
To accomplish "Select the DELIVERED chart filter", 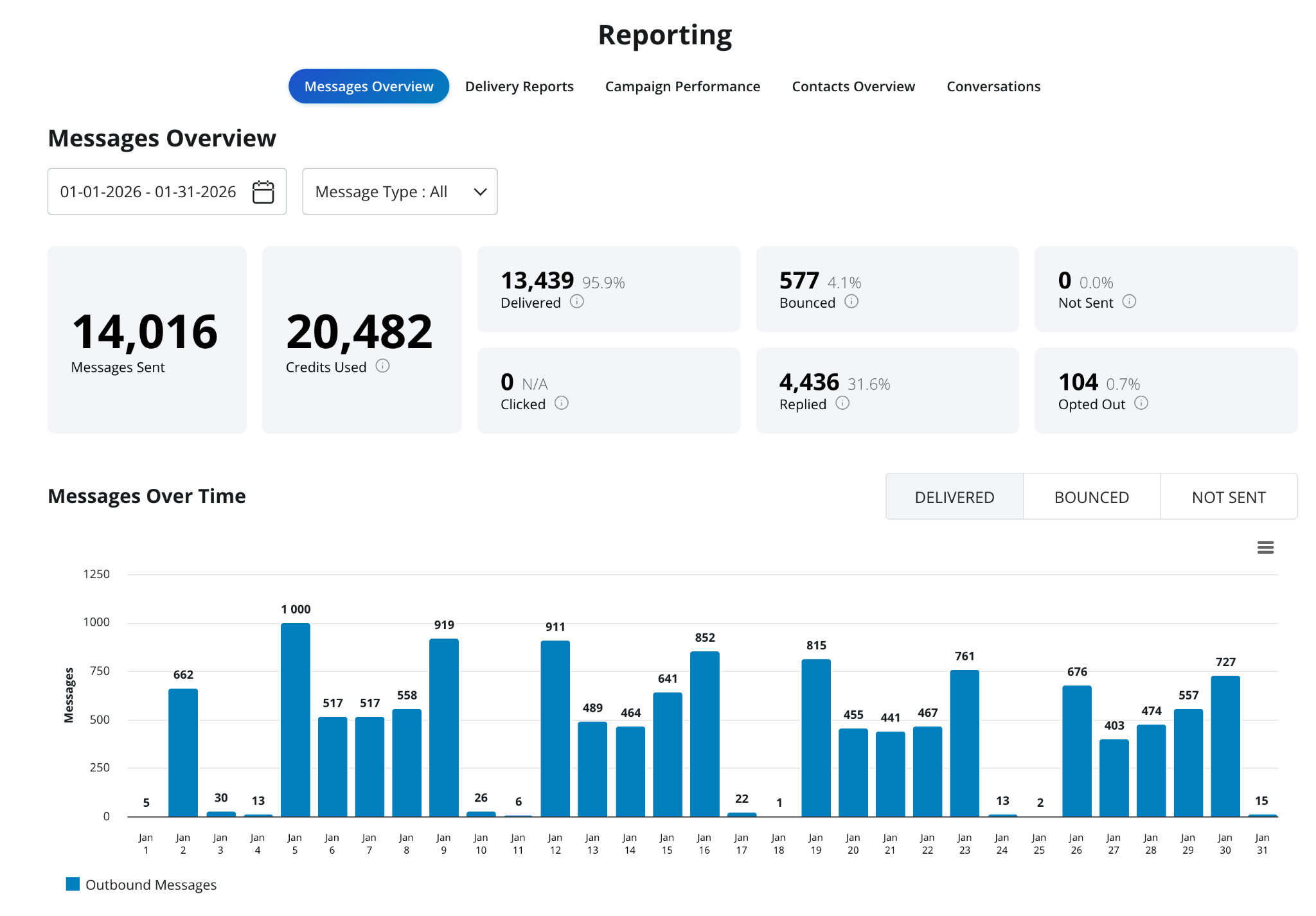I will tap(954, 497).
